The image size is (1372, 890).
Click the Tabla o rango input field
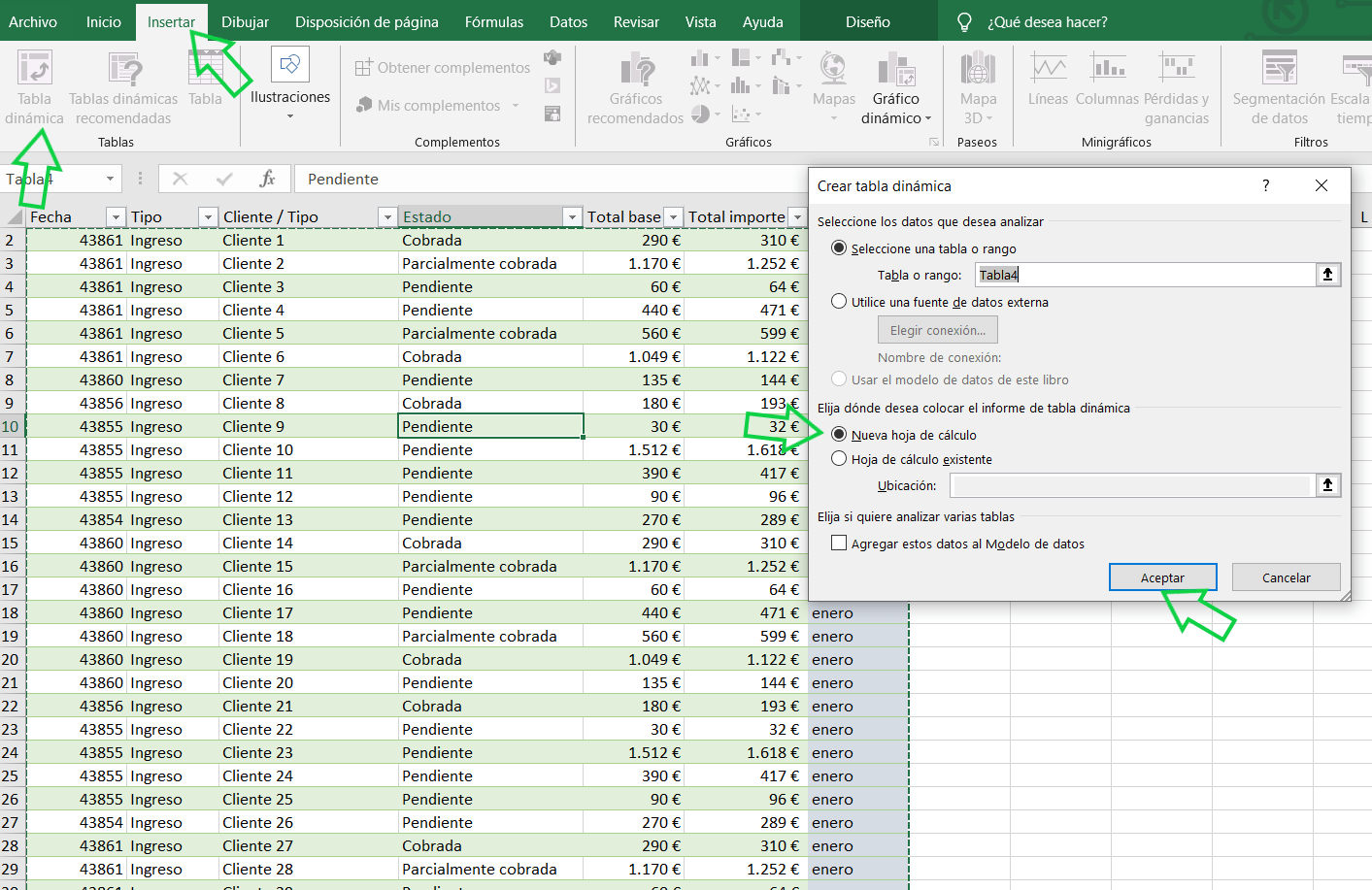1145,275
